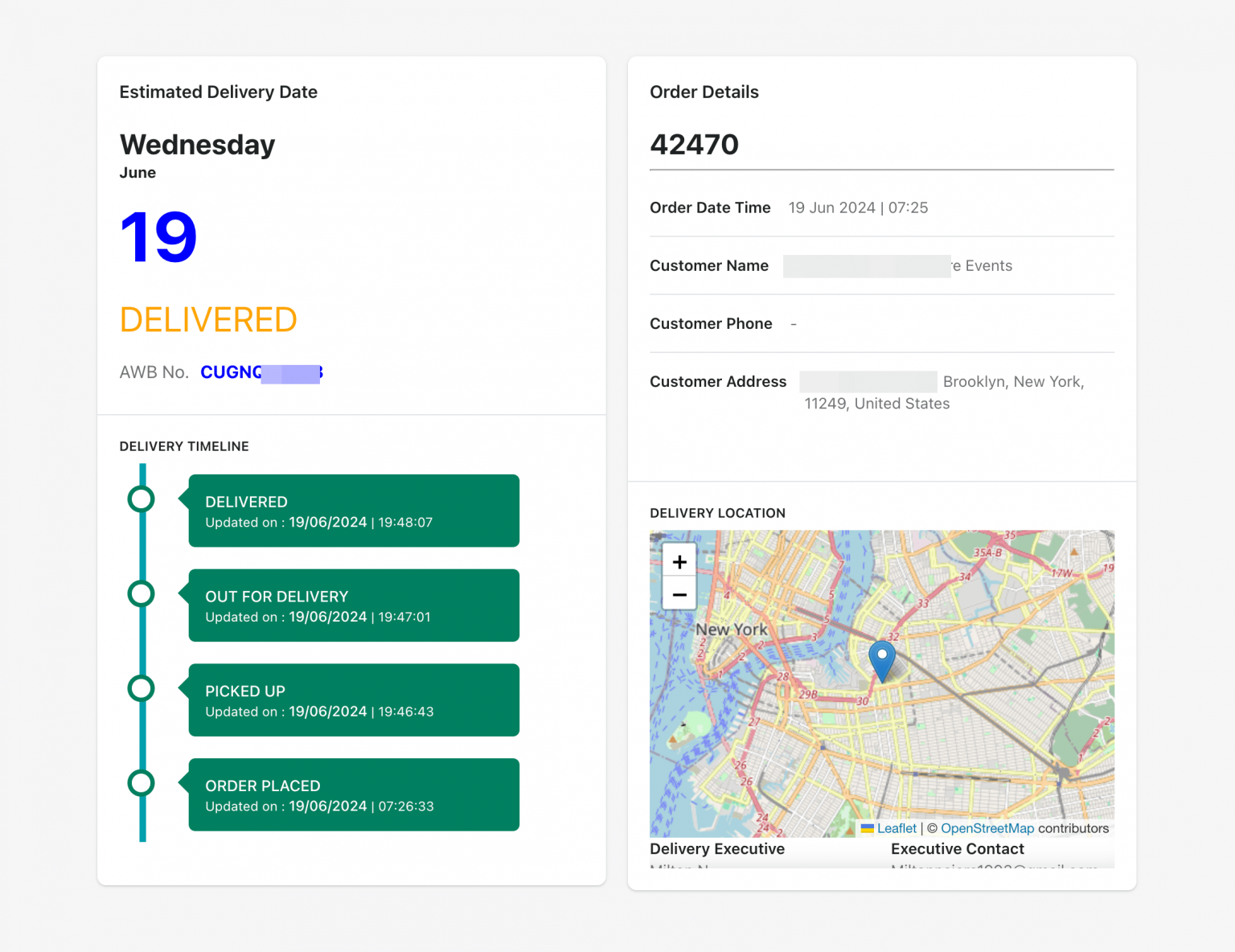This screenshot has height=952, width=1235.
Task: Click the Delivery Executive label
Action: click(x=717, y=849)
